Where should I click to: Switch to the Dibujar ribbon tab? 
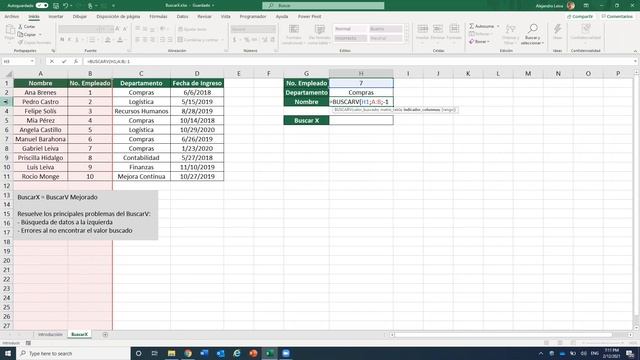[x=80, y=16]
